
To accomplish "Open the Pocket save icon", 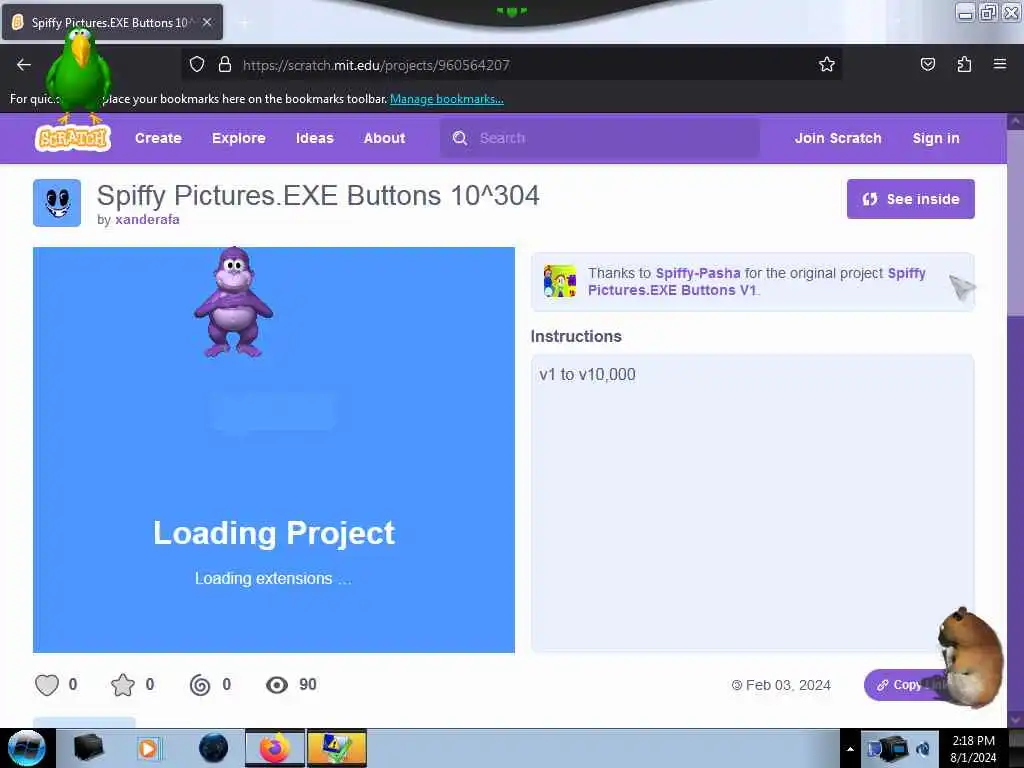I will pos(927,64).
